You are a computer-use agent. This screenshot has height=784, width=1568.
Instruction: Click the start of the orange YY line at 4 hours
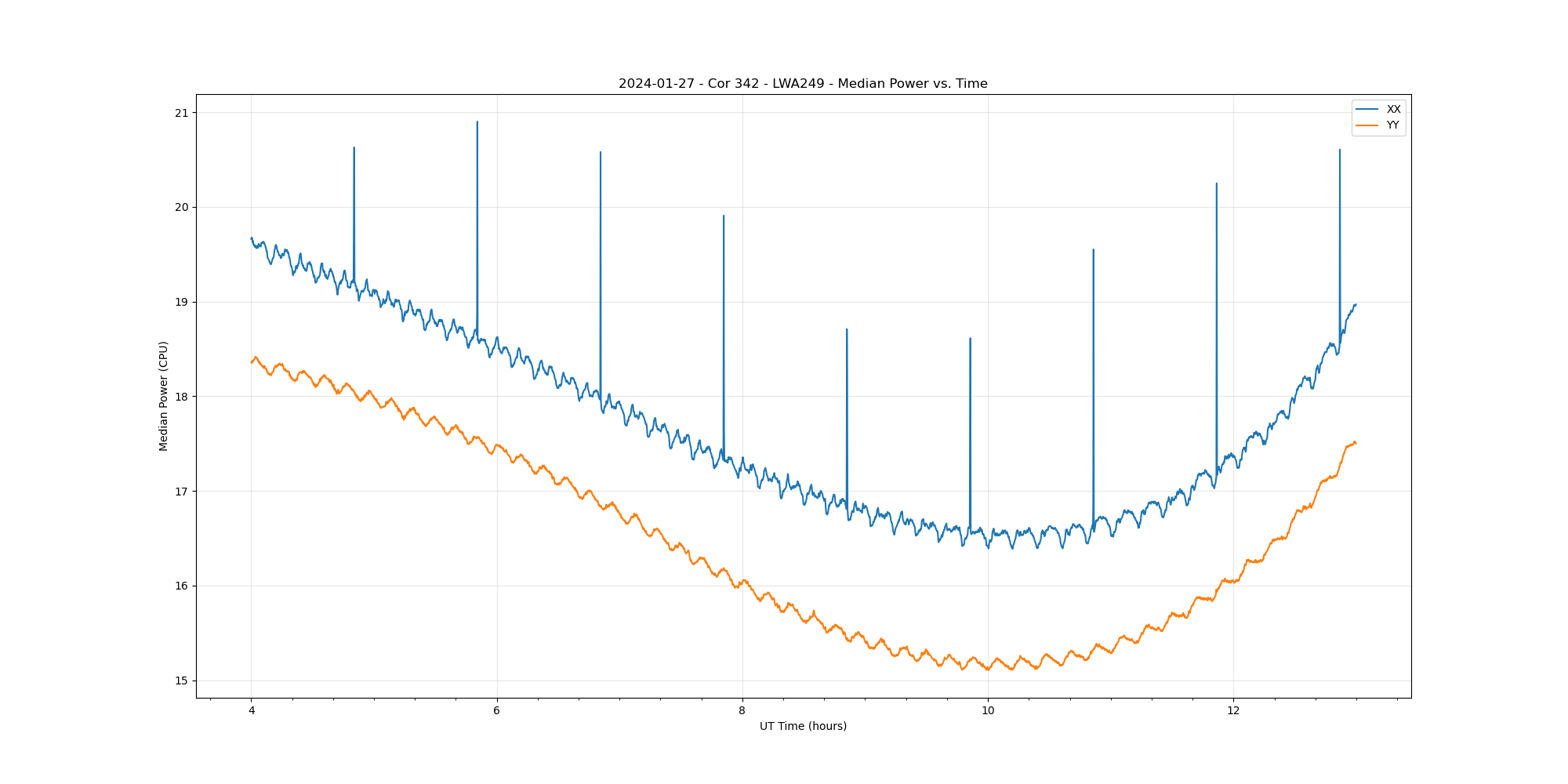pos(252,361)
